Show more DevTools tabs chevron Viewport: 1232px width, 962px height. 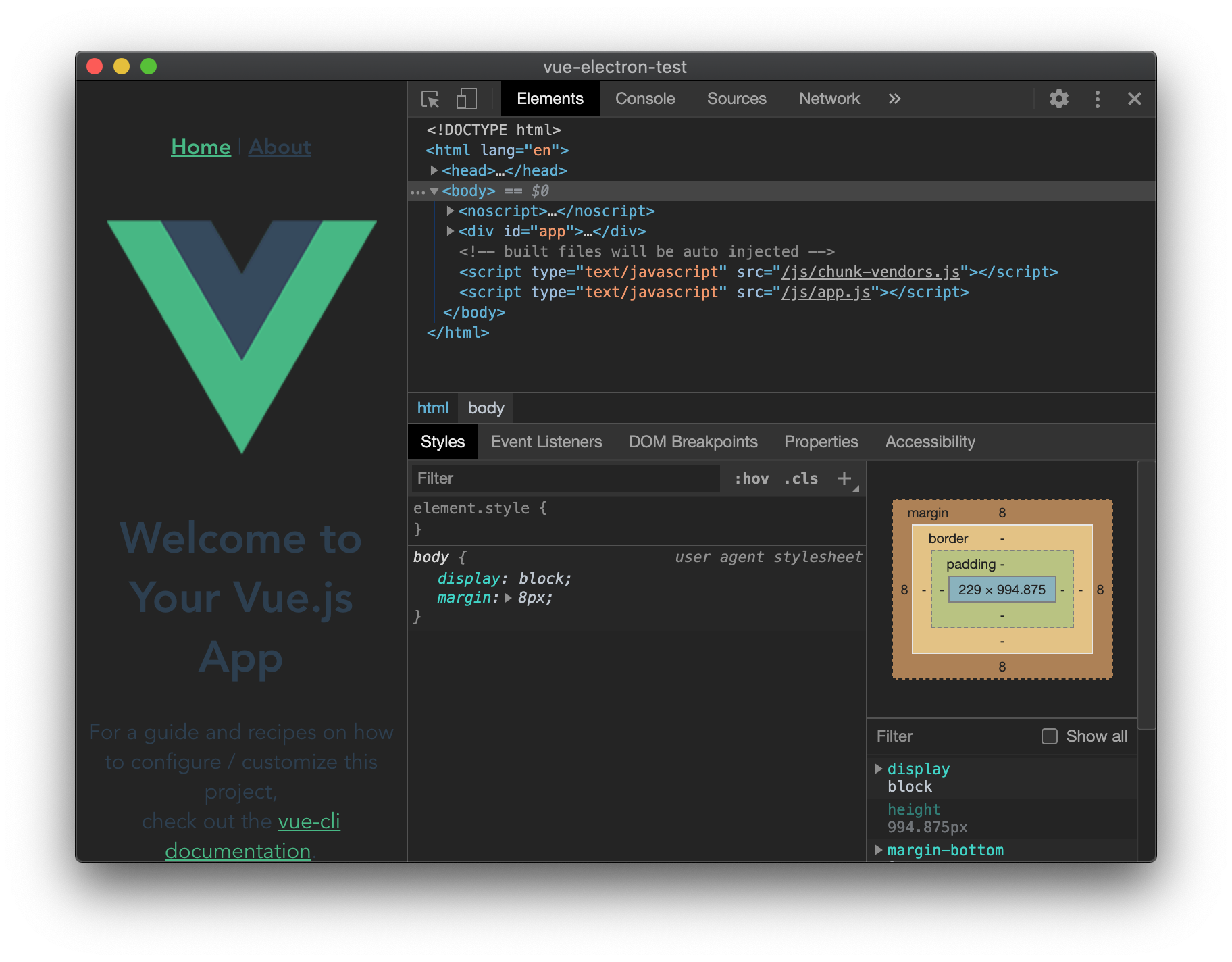(x=894, y=99)
